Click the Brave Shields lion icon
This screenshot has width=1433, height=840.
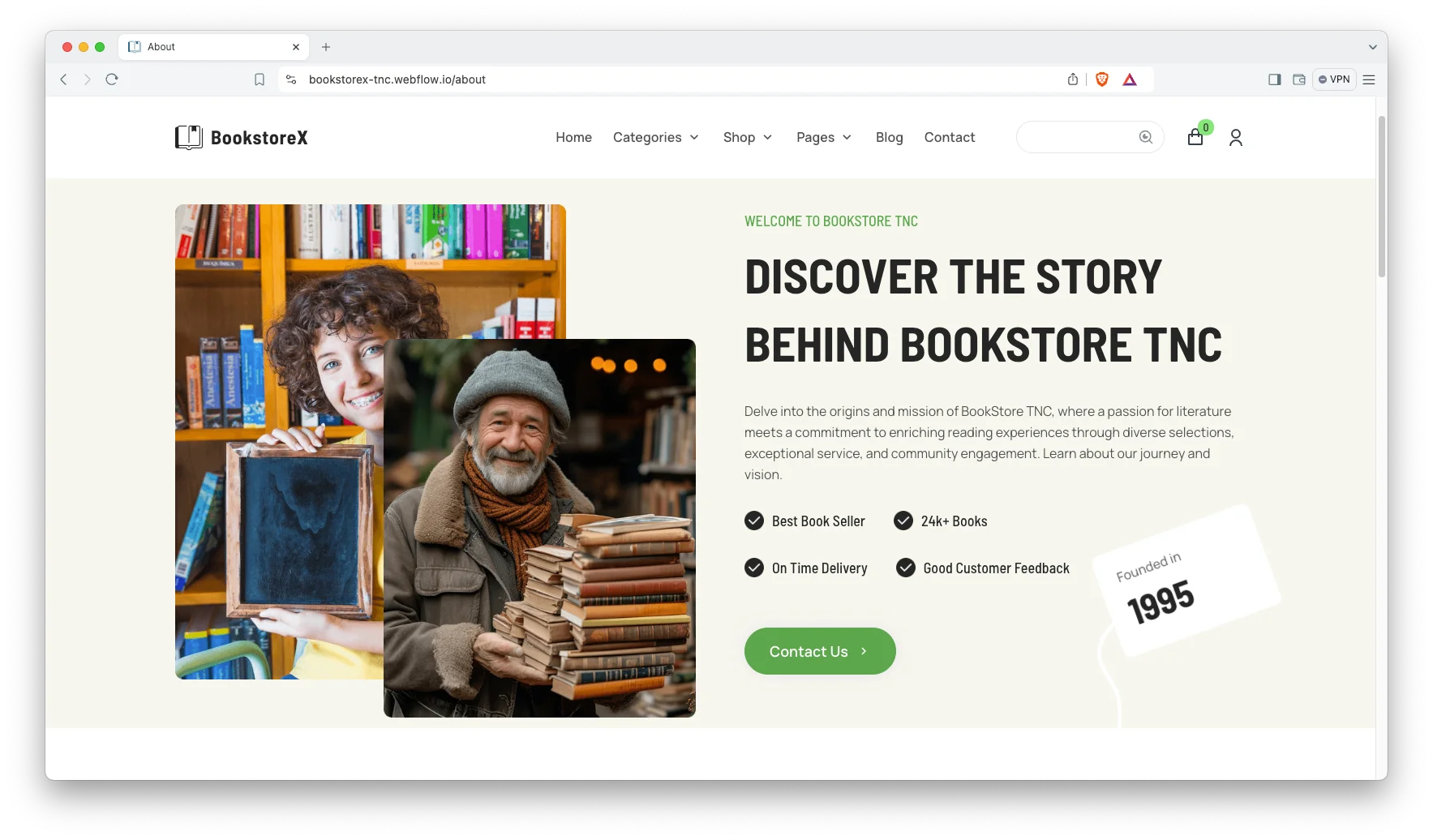(x=1101, y=79)
